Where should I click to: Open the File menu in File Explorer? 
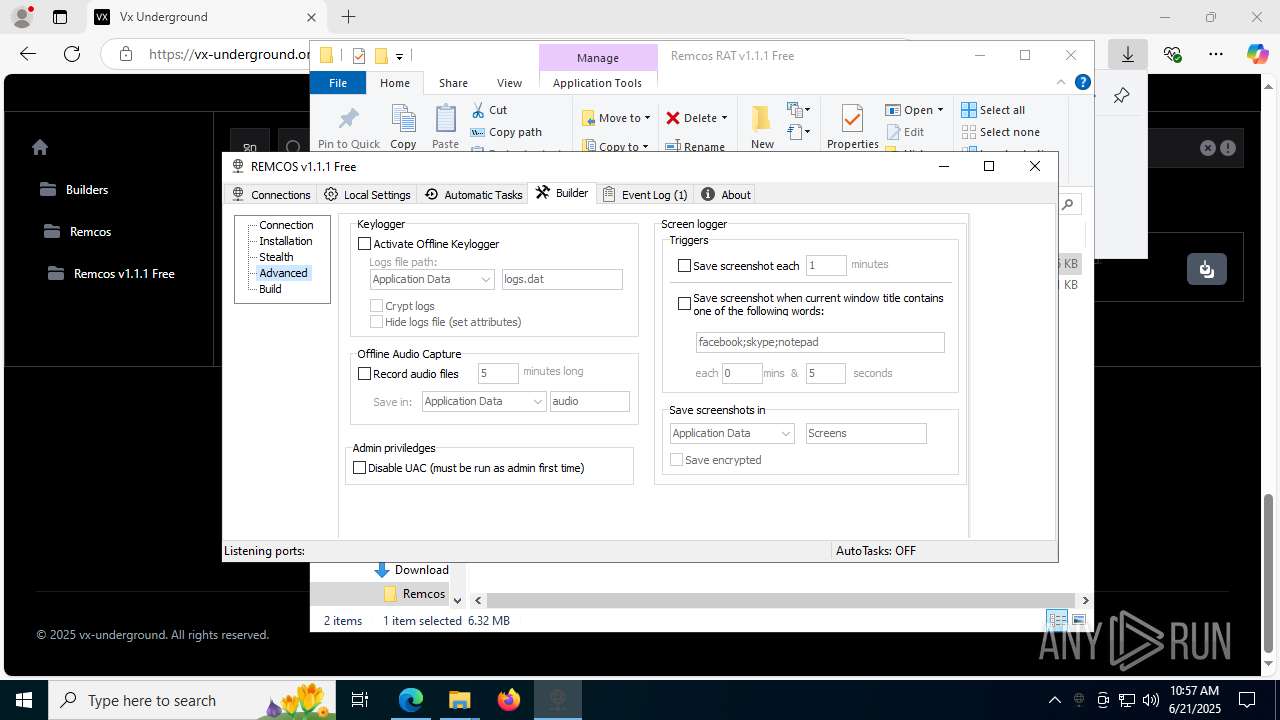pos(338,83)
